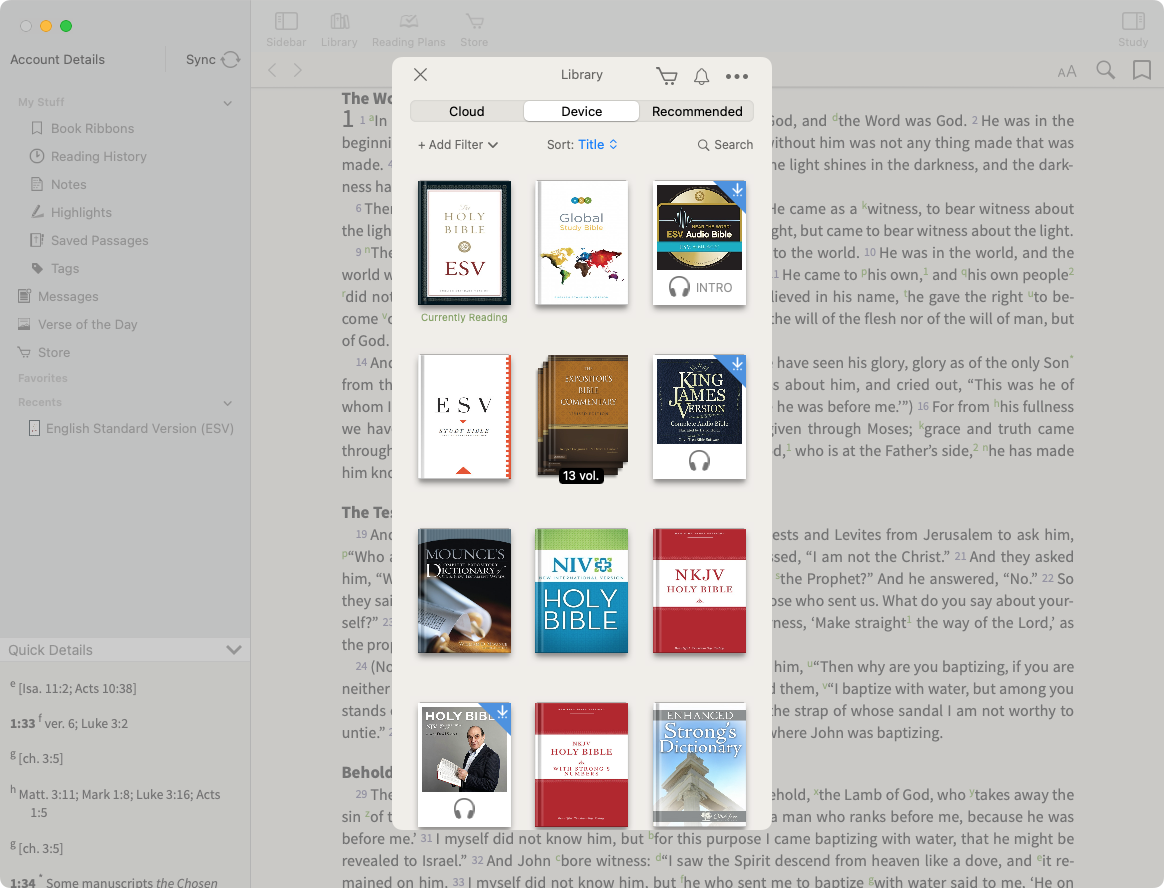Image resolution: width=1164 pixels, height=888 pixels.
Task: Open the NIV Holy Bible cover
Action: pyautogui.click(x=581, y=591)
